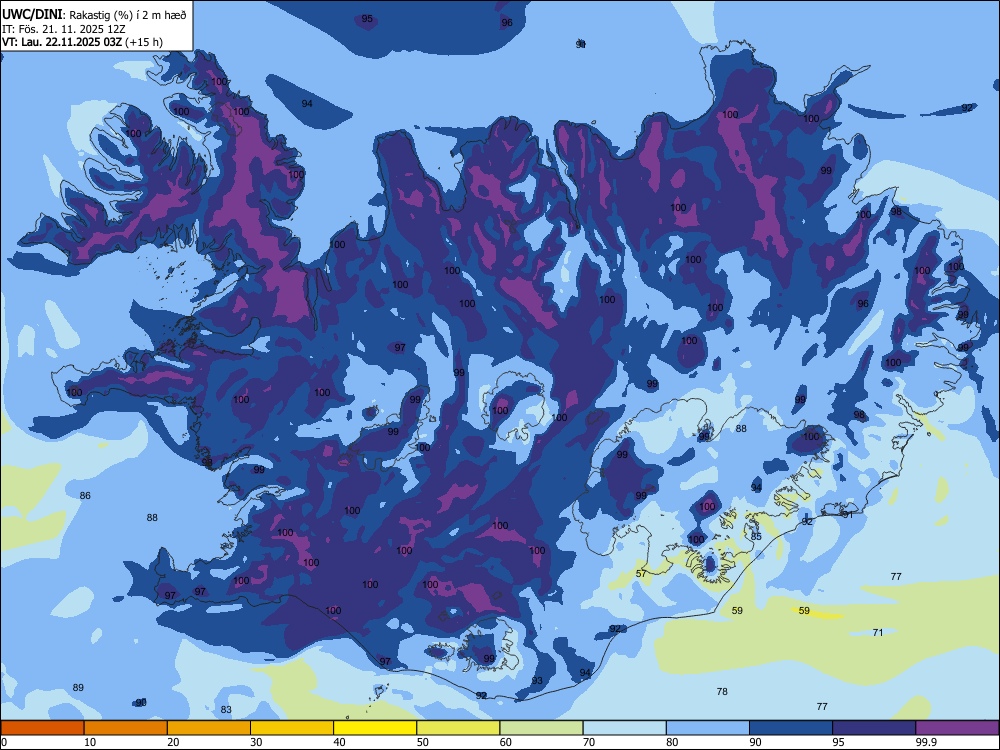Select the pale blue 70–80 legend swatch
Viewport: 1000px width, 750px height.
pos(624,728)
